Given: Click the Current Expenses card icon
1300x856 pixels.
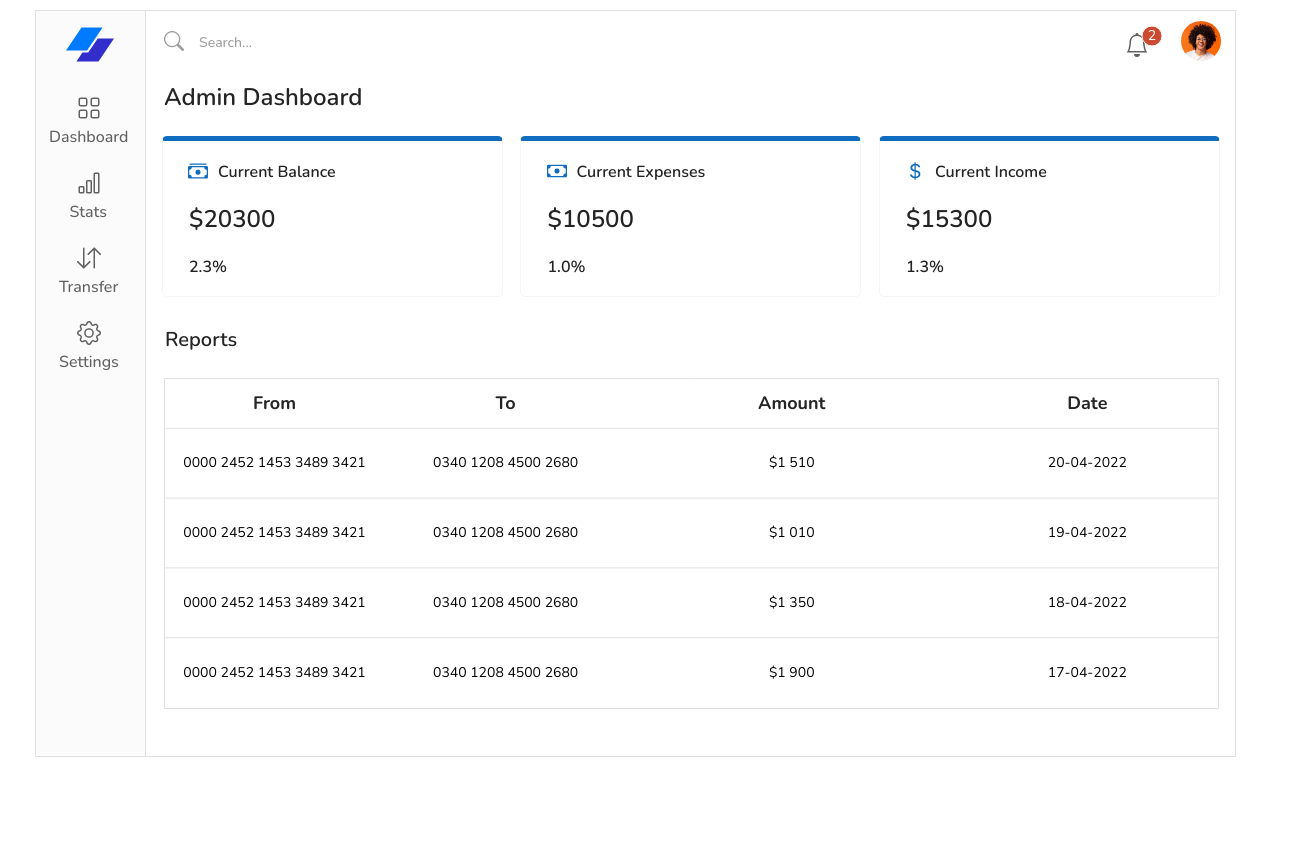Looking at the screenshot, I should 556,171.
